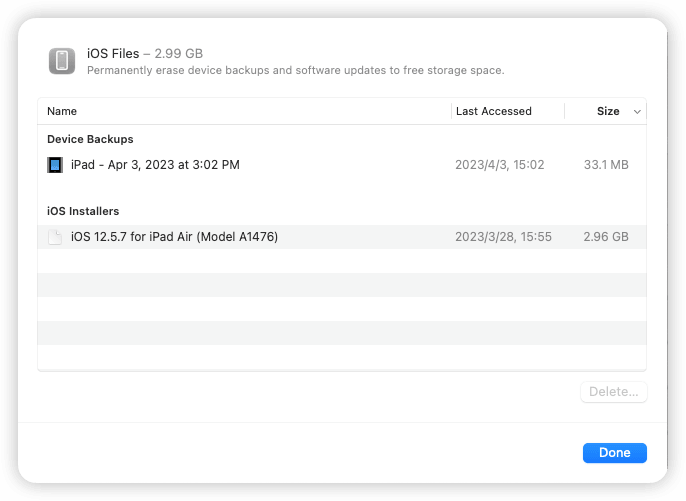Image resolution: width=686 pixels, height=501 pixels.
Task: Toggle sort direction chevron in Size column
Action: click(x=637, y=112)
